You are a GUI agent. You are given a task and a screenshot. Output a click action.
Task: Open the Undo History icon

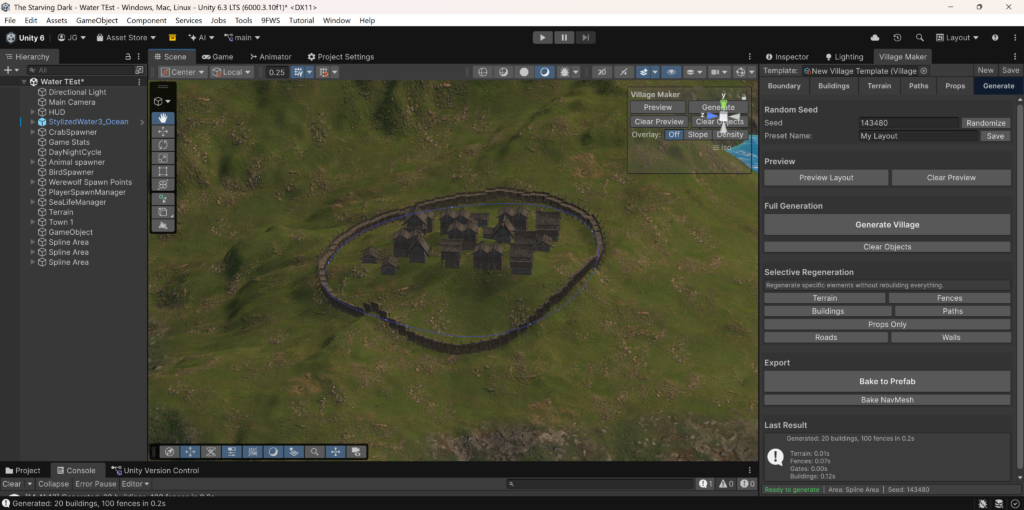[897, 37]
